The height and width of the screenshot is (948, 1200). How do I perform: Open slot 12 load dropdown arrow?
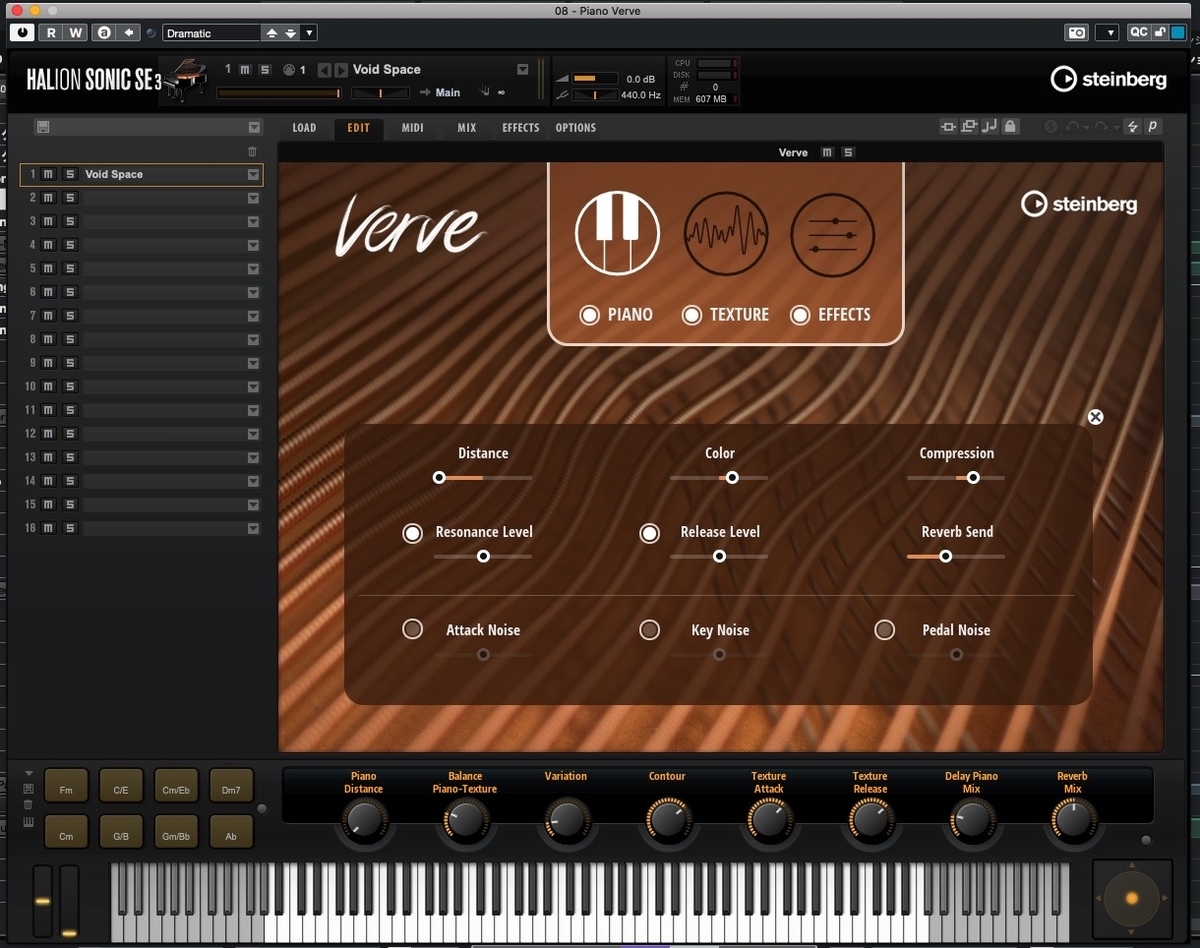[x=253, y=434]
